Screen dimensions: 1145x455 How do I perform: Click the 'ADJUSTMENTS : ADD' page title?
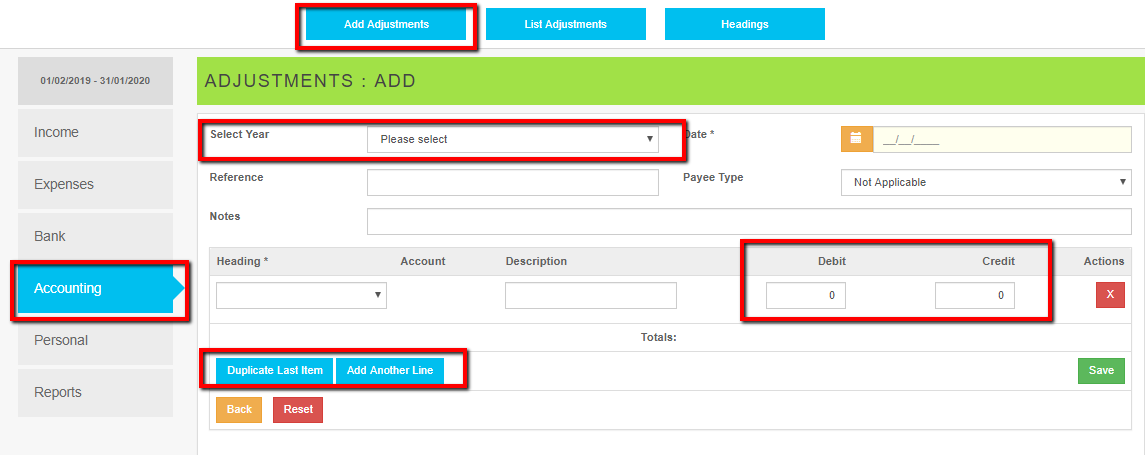[x=310, y=81]
